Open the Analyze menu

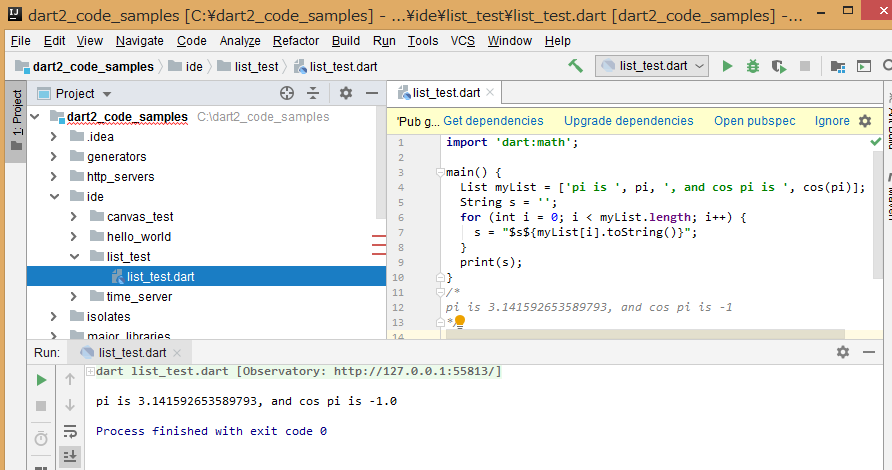pos(240,41)
